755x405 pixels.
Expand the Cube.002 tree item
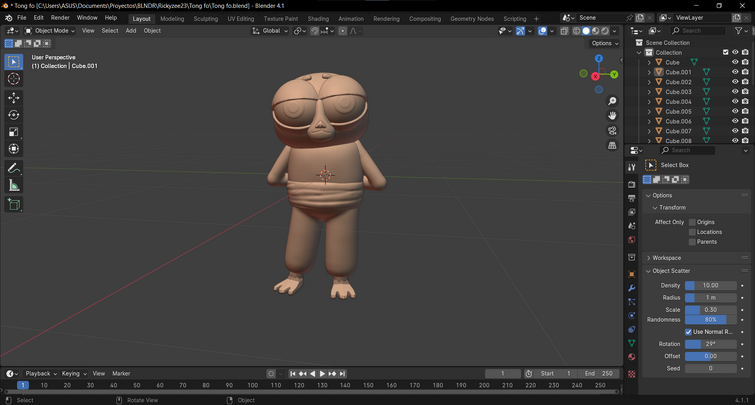point(649,82)
